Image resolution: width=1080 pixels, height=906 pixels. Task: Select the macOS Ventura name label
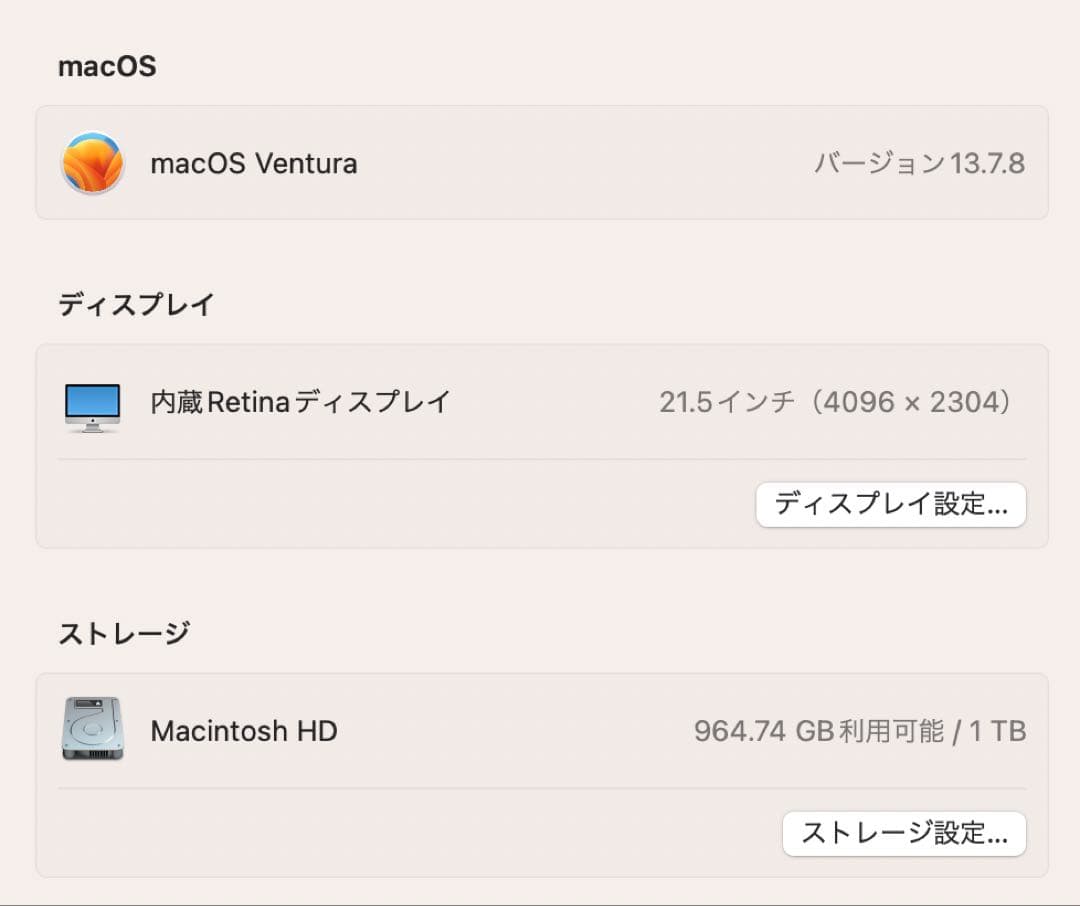[254, 163]
